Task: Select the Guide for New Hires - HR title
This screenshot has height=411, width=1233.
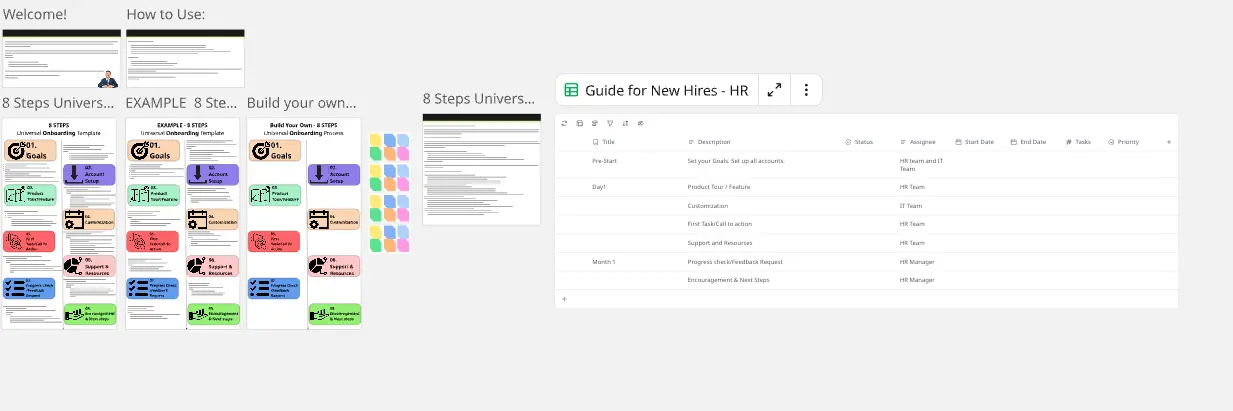Action: pyautogui.click(x=667, y=90)
